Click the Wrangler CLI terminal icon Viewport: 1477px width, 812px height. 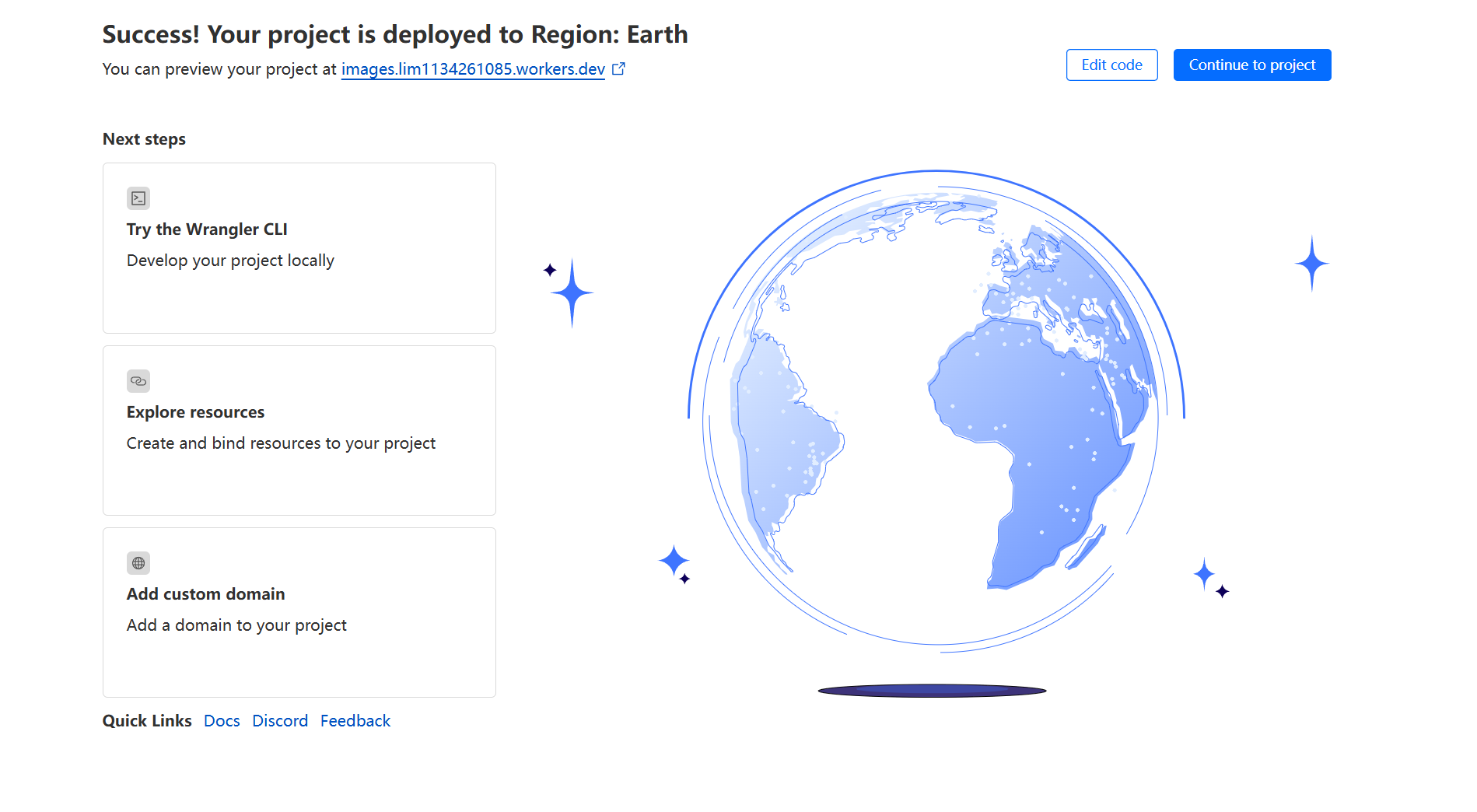(138, 198)
